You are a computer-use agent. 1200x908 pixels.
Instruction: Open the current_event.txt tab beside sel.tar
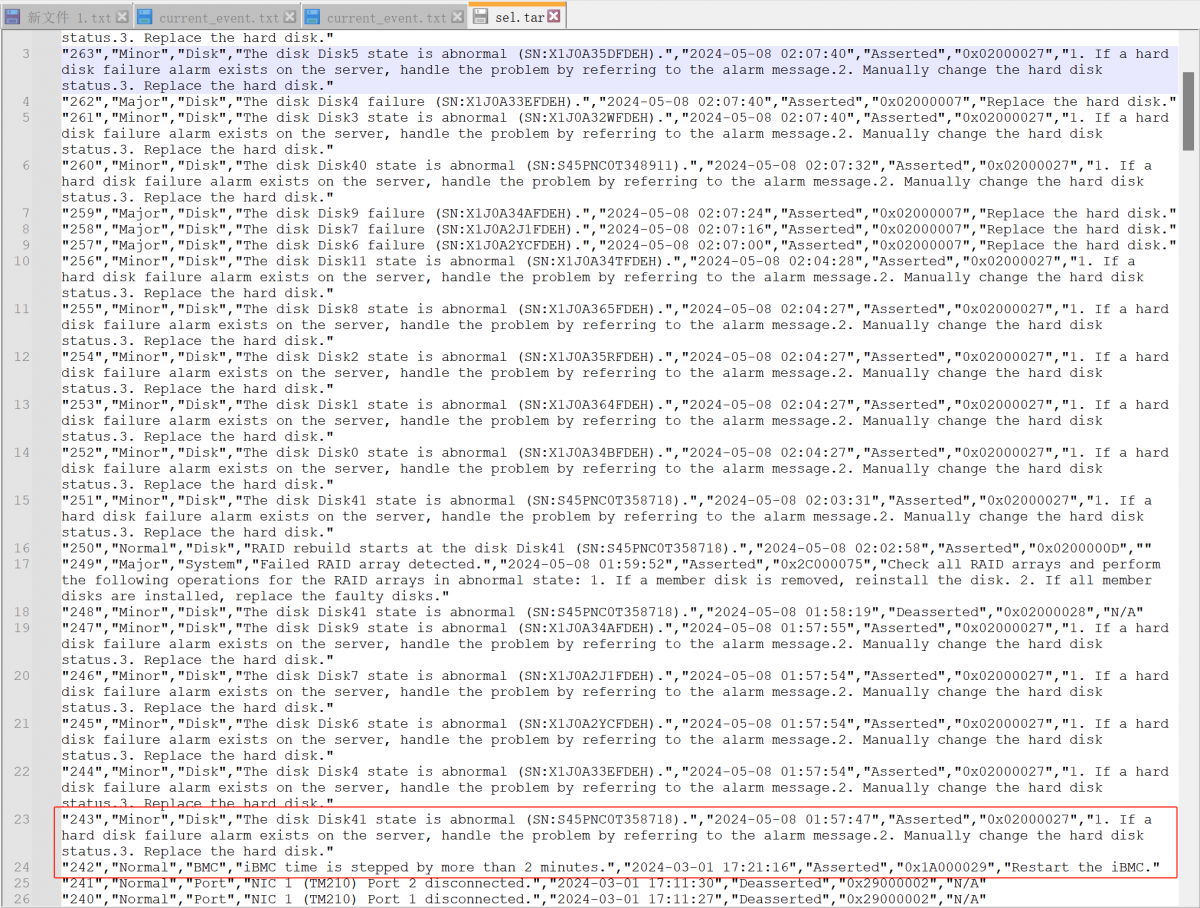coord(387,17)
